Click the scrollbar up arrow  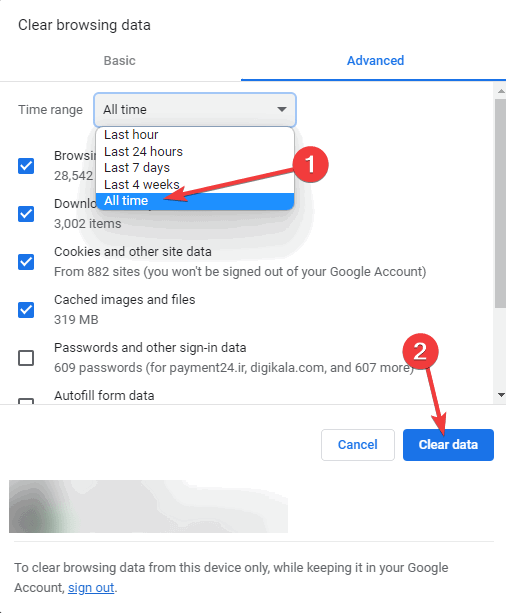coord(501,91)
